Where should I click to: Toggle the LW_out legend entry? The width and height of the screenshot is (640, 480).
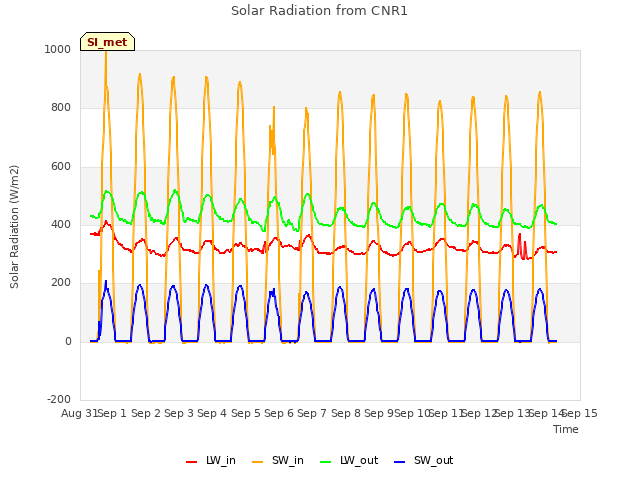349,460
